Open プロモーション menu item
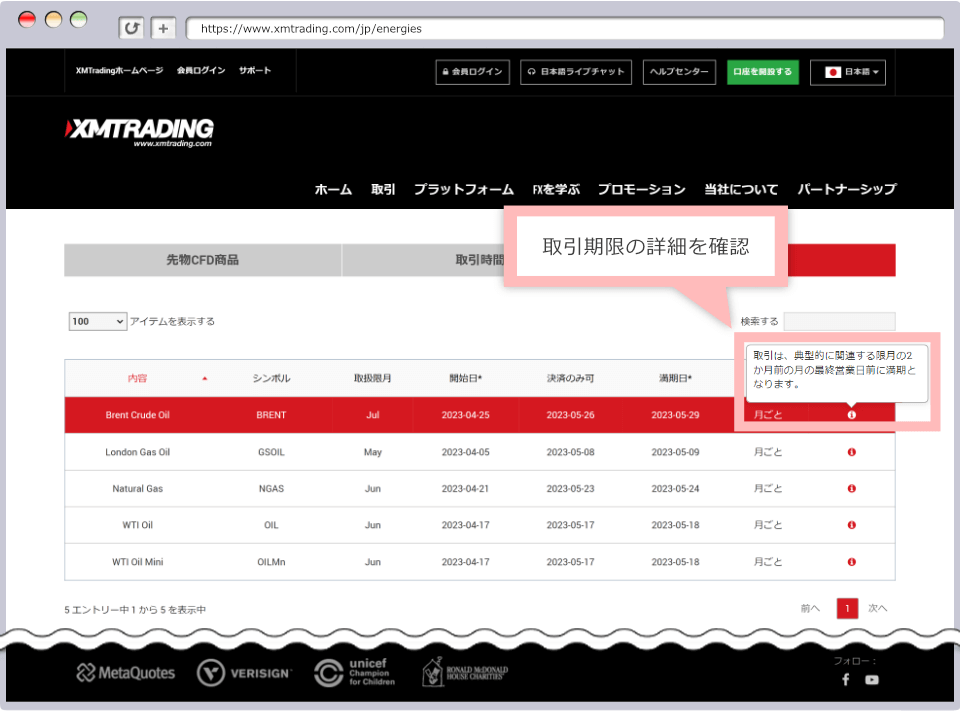The image size is (960, 711). pos(641,189)
